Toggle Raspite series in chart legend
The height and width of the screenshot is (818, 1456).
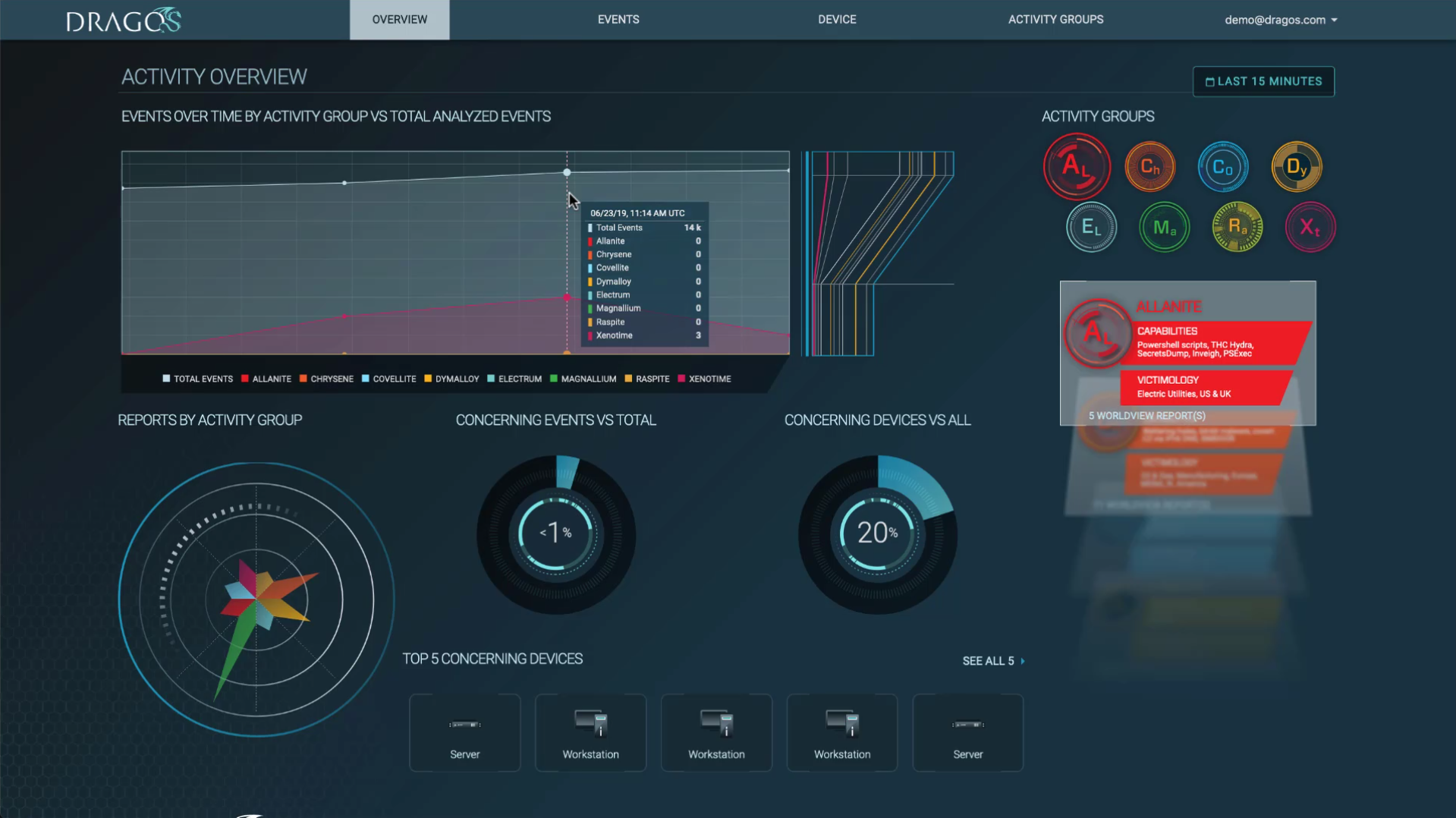(646, 379)
